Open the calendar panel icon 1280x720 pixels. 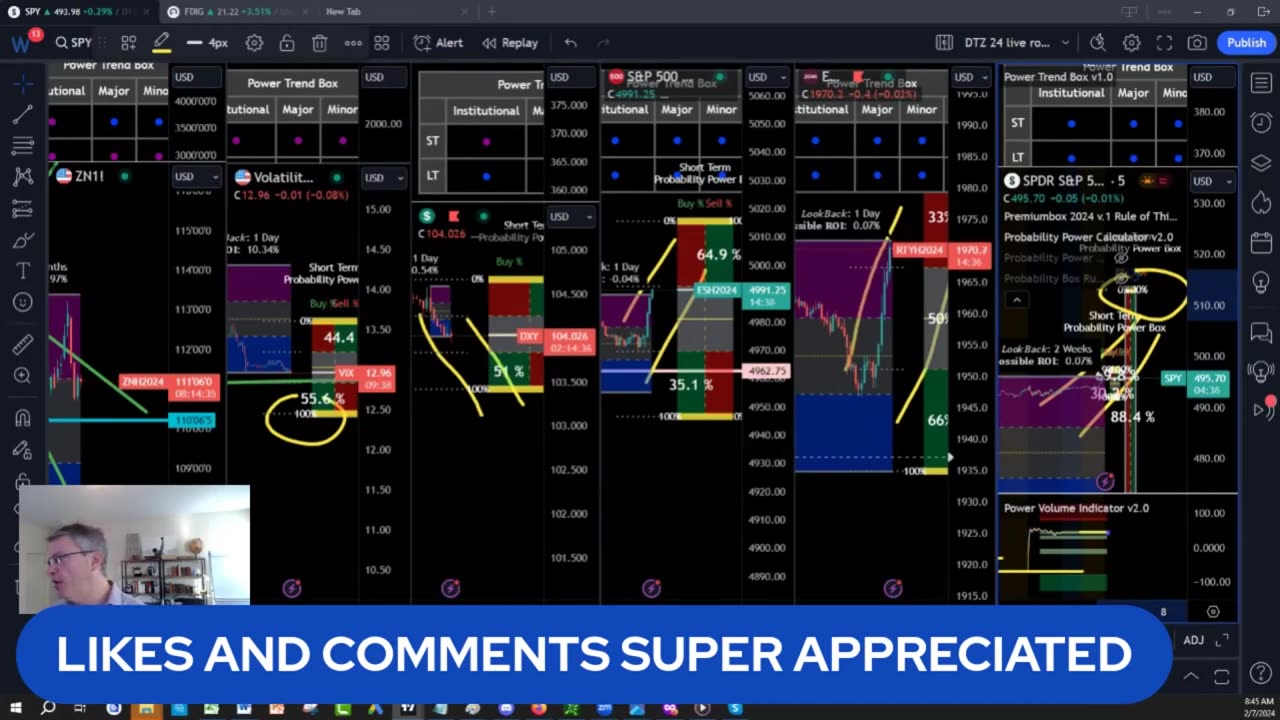click(x=1260, y=244)
